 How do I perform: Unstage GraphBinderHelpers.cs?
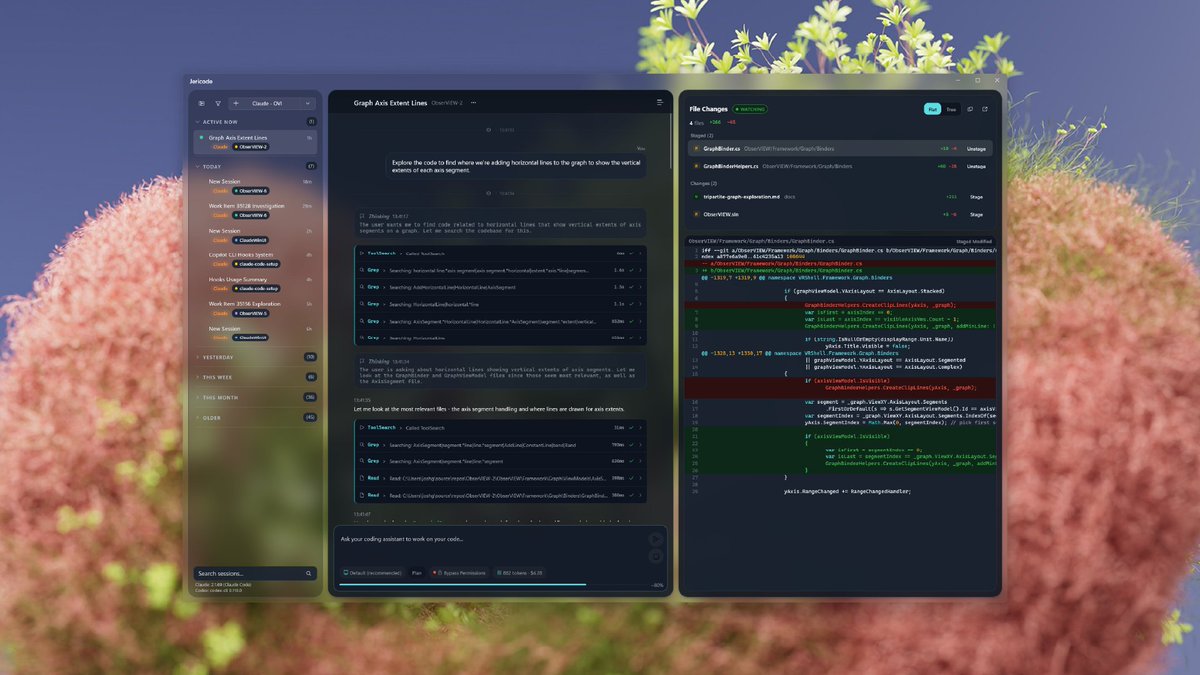976,167
